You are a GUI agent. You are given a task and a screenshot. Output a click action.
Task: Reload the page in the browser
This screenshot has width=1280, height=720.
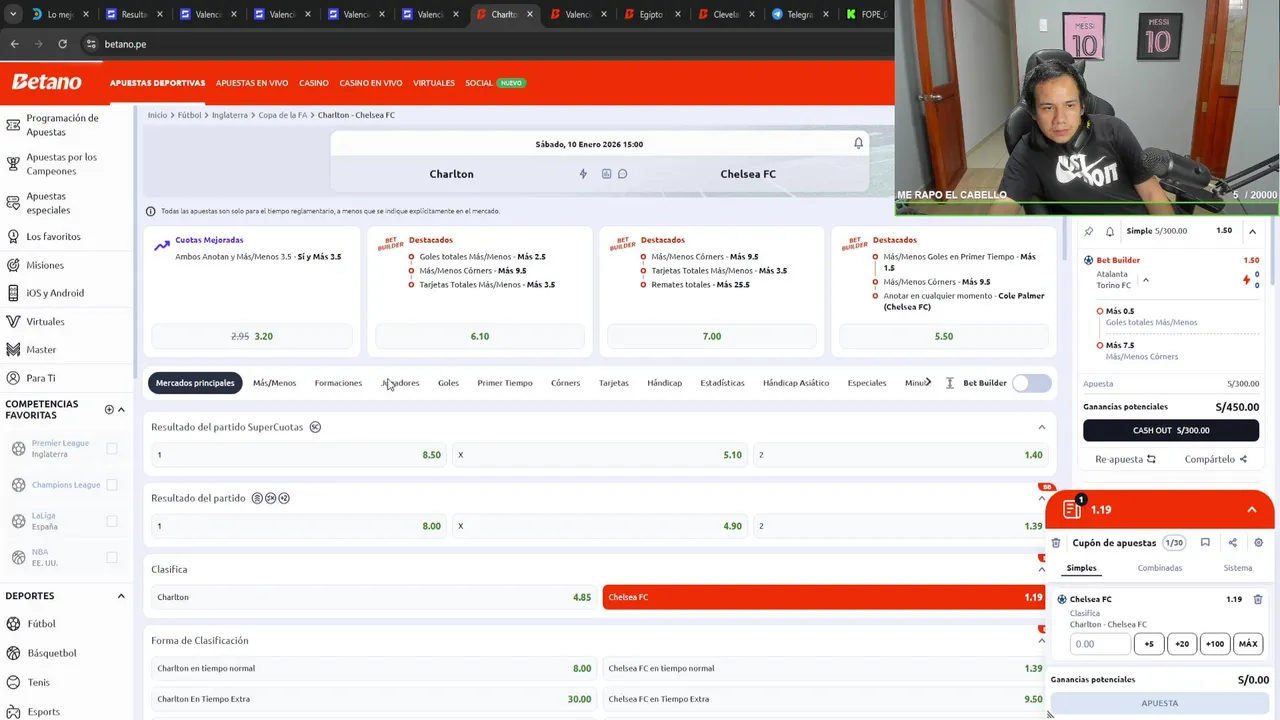pyautogui.click(x=62, y=44)
